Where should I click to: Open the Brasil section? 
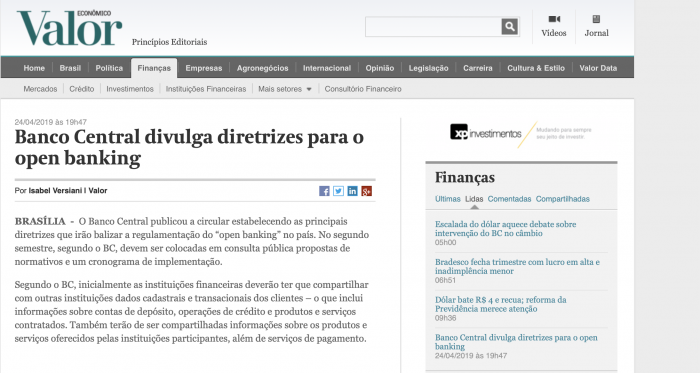coord(70,68)
